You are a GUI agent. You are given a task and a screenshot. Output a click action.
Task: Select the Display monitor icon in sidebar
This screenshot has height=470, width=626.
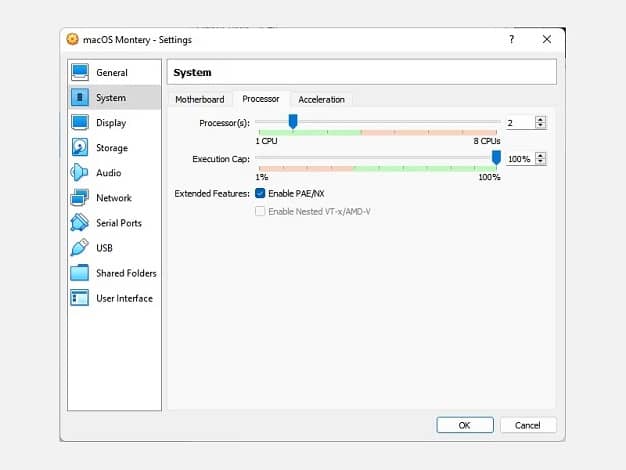click(x=80, y=123)
